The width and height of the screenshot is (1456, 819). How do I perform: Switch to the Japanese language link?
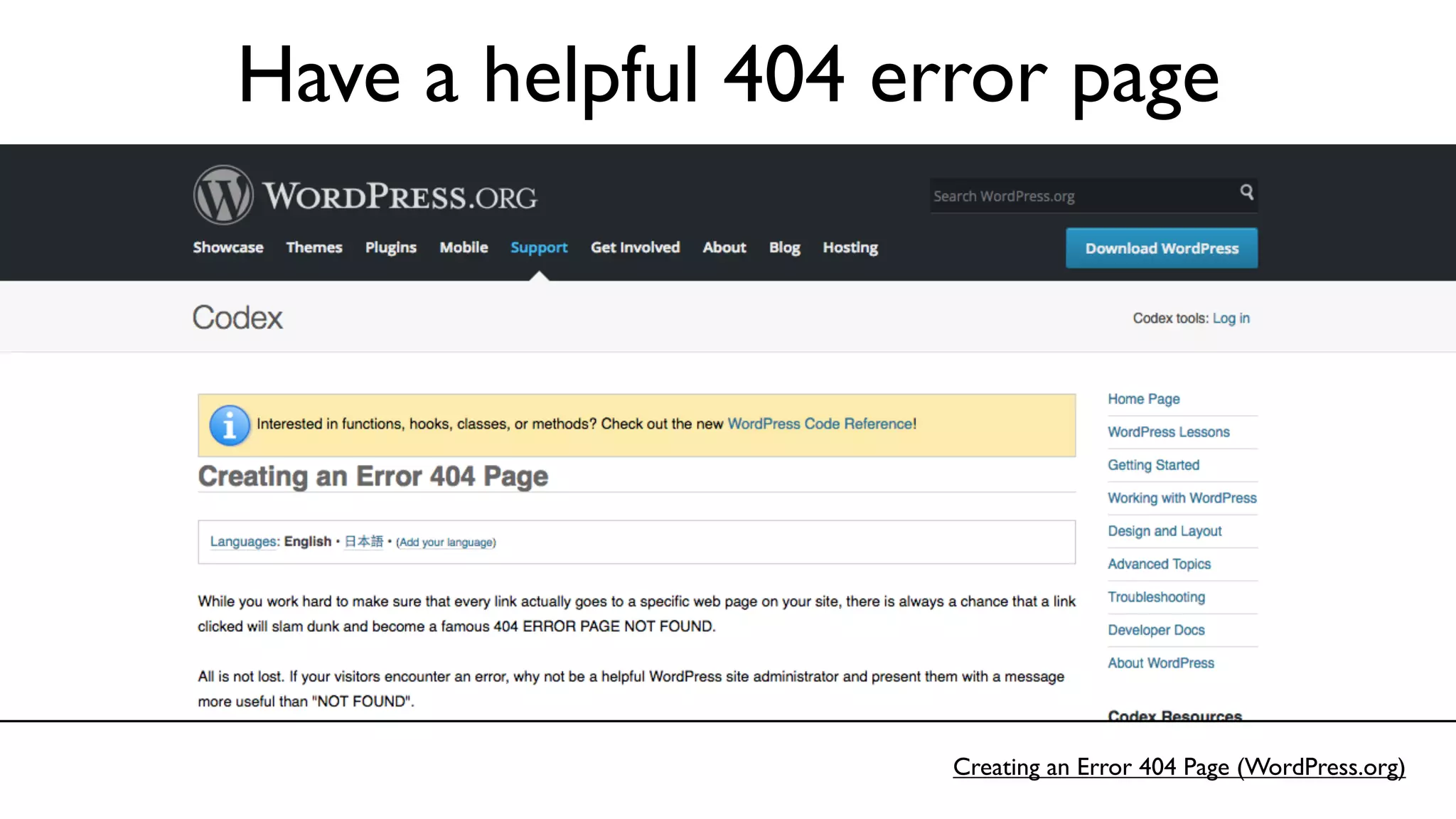tap(363, 542)
